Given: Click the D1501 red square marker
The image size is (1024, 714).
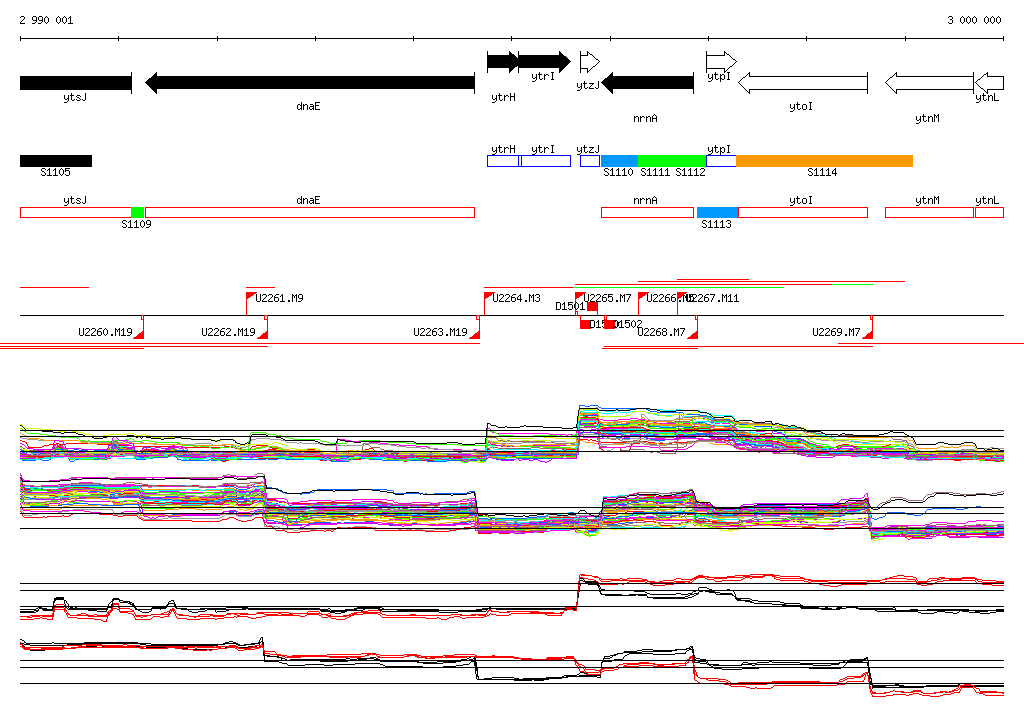Looking at the screenshot, I should click(x=592, y=306).
